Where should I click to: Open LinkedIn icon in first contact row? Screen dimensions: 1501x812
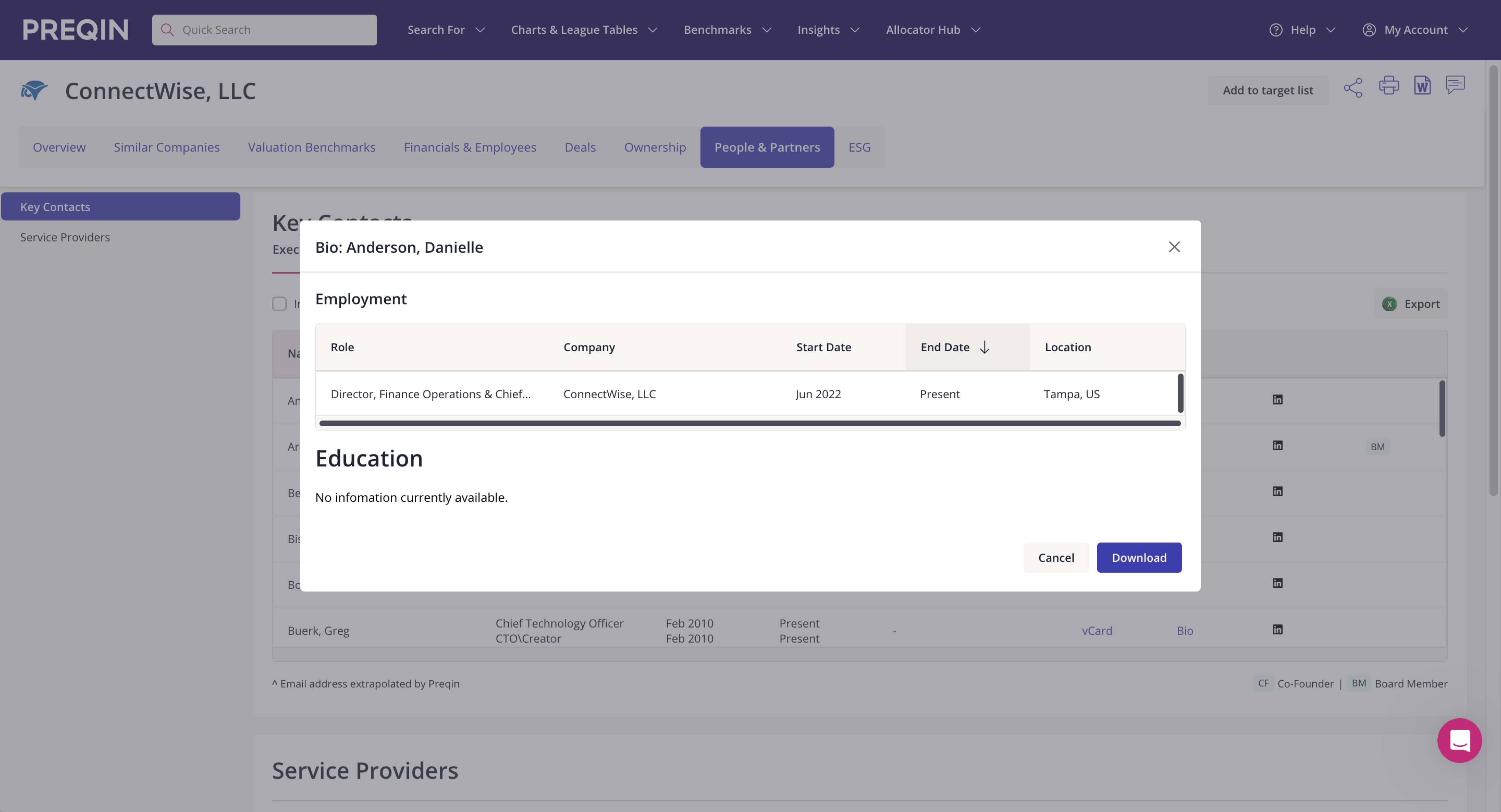pyautogui.click(x=1277, y=400)
